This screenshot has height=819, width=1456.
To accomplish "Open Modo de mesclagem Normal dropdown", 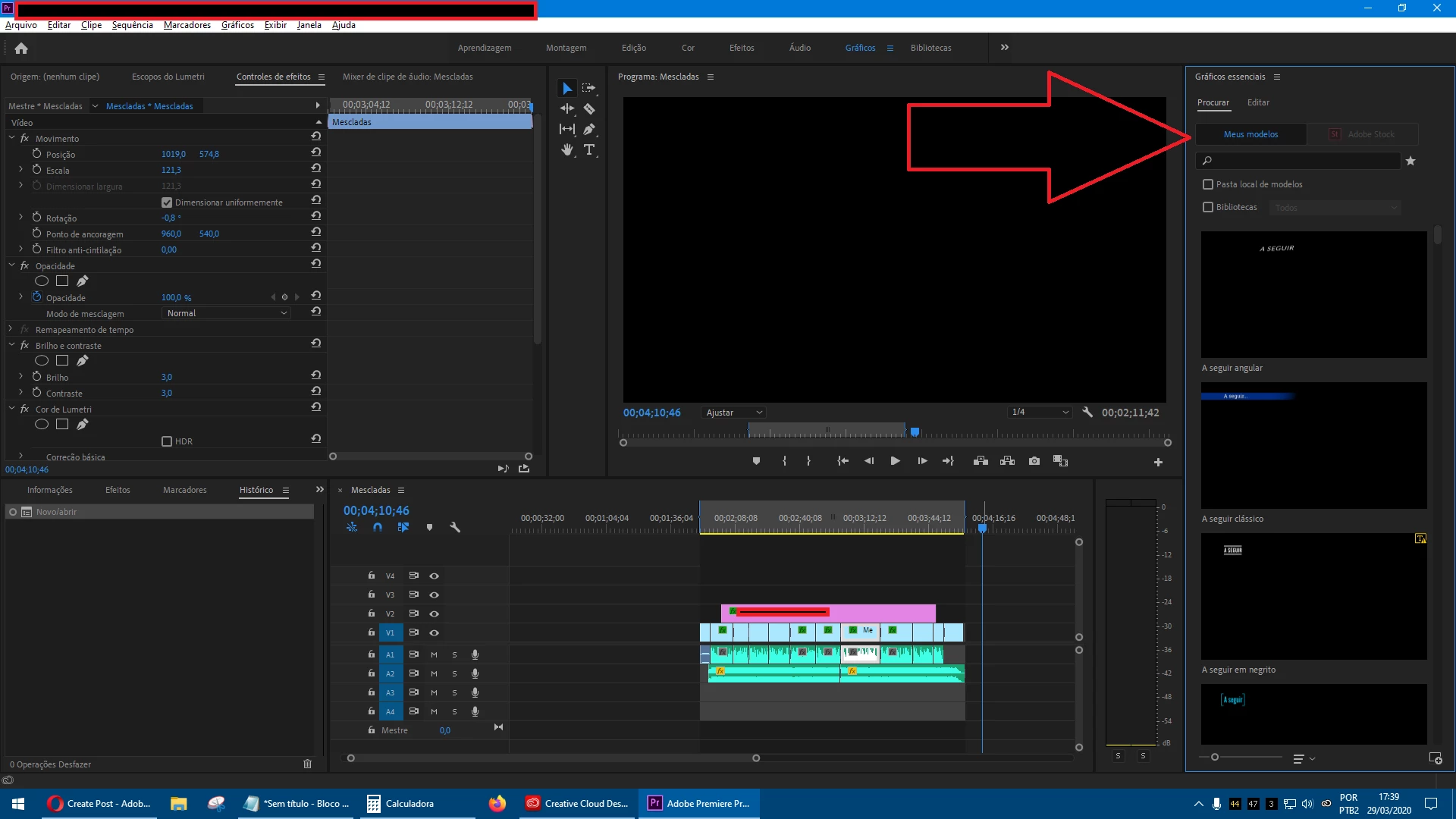I will (226, 313).
